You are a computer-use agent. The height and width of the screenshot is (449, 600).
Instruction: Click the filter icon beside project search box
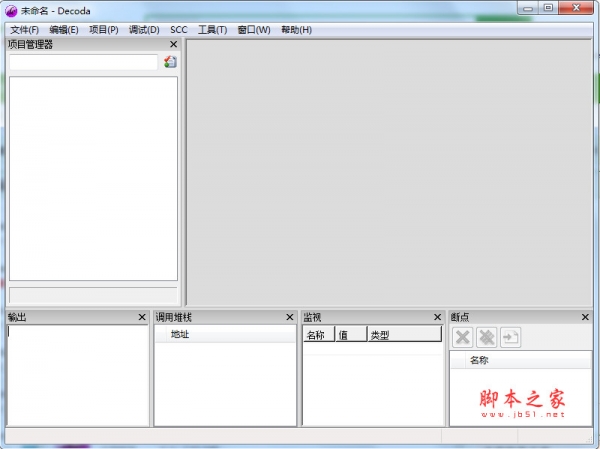[x=170, y=62]
